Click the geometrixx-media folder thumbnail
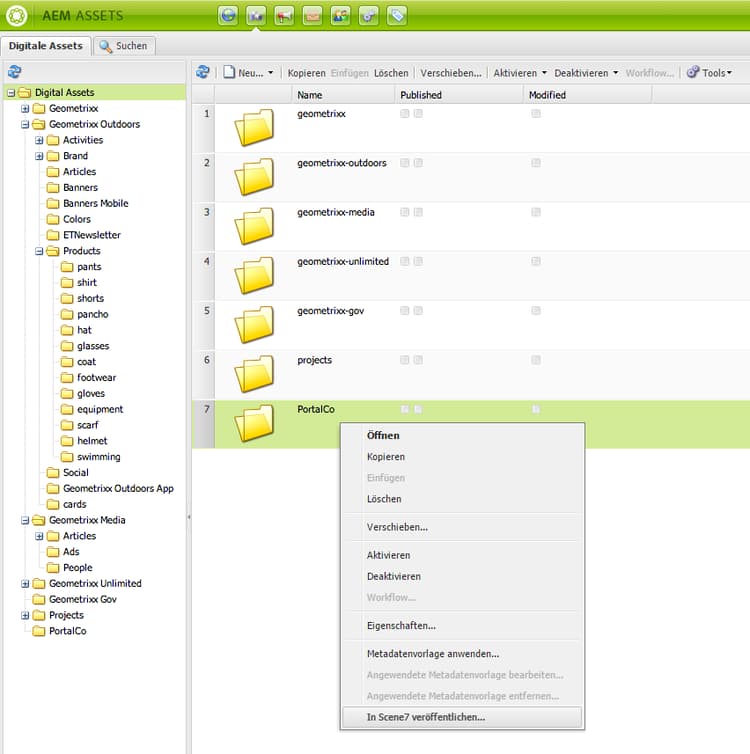The width and height of the screenshot is (750, 754). pyautogui.click(x=254, y=226)
